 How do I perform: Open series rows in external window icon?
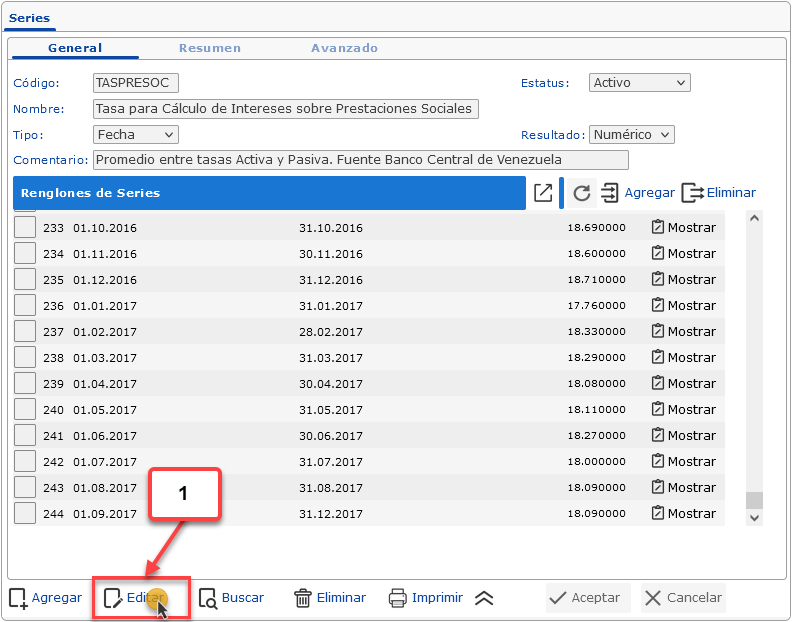tap(543, 193)
